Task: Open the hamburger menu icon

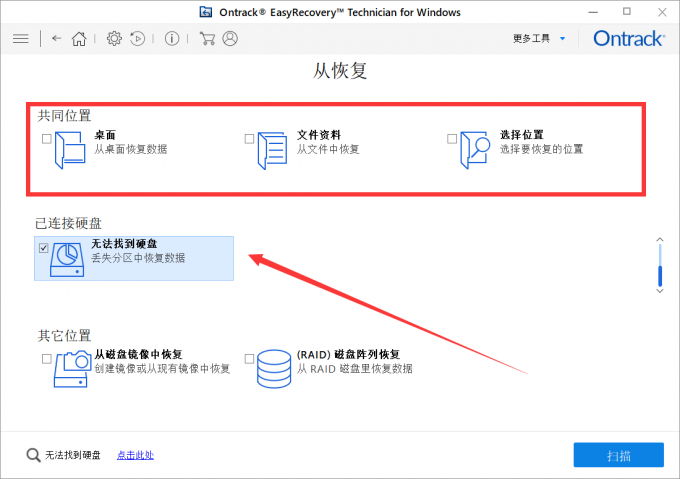Action: pos(20,39)
